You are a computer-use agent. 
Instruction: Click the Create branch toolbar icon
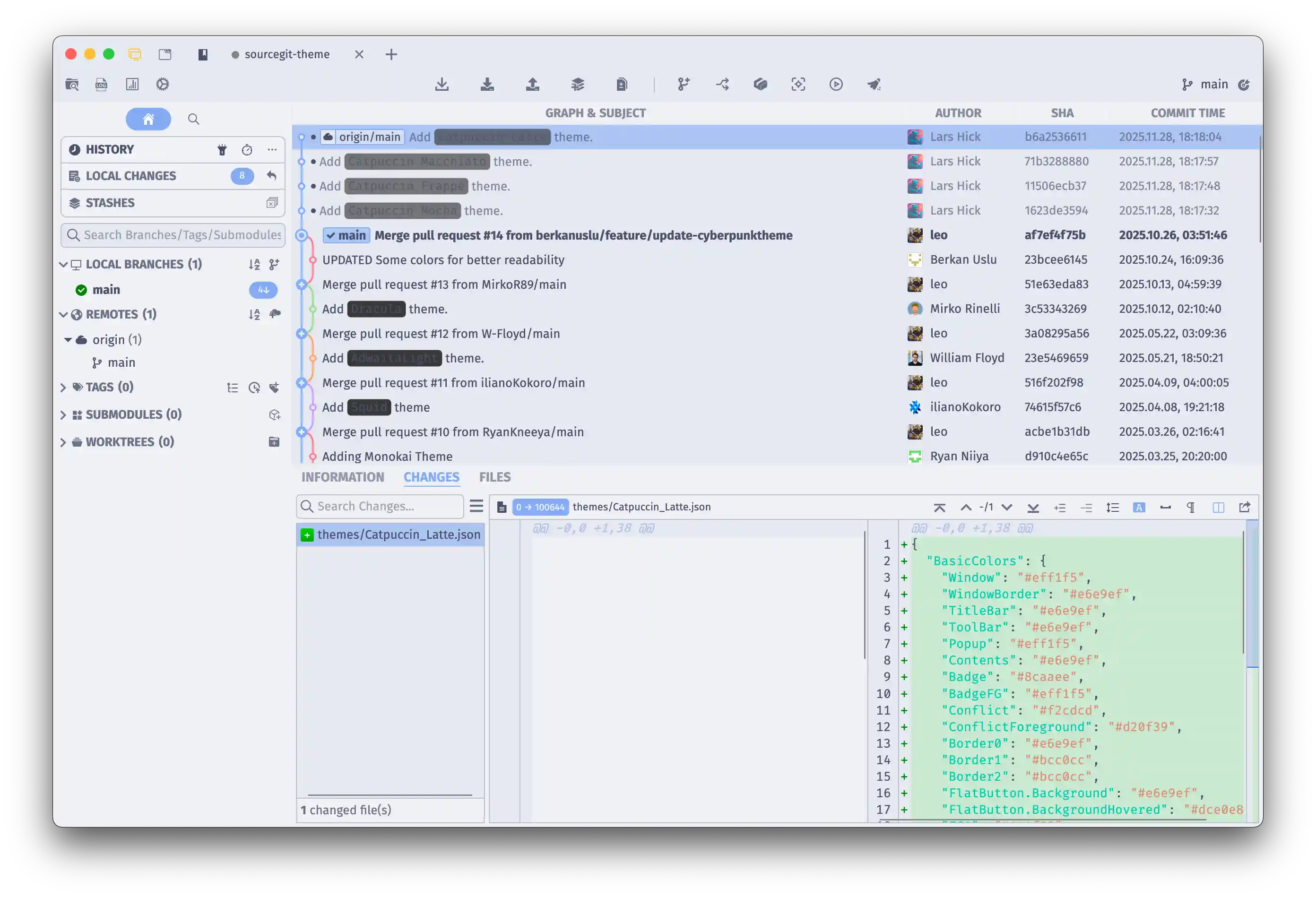point(684,85)
